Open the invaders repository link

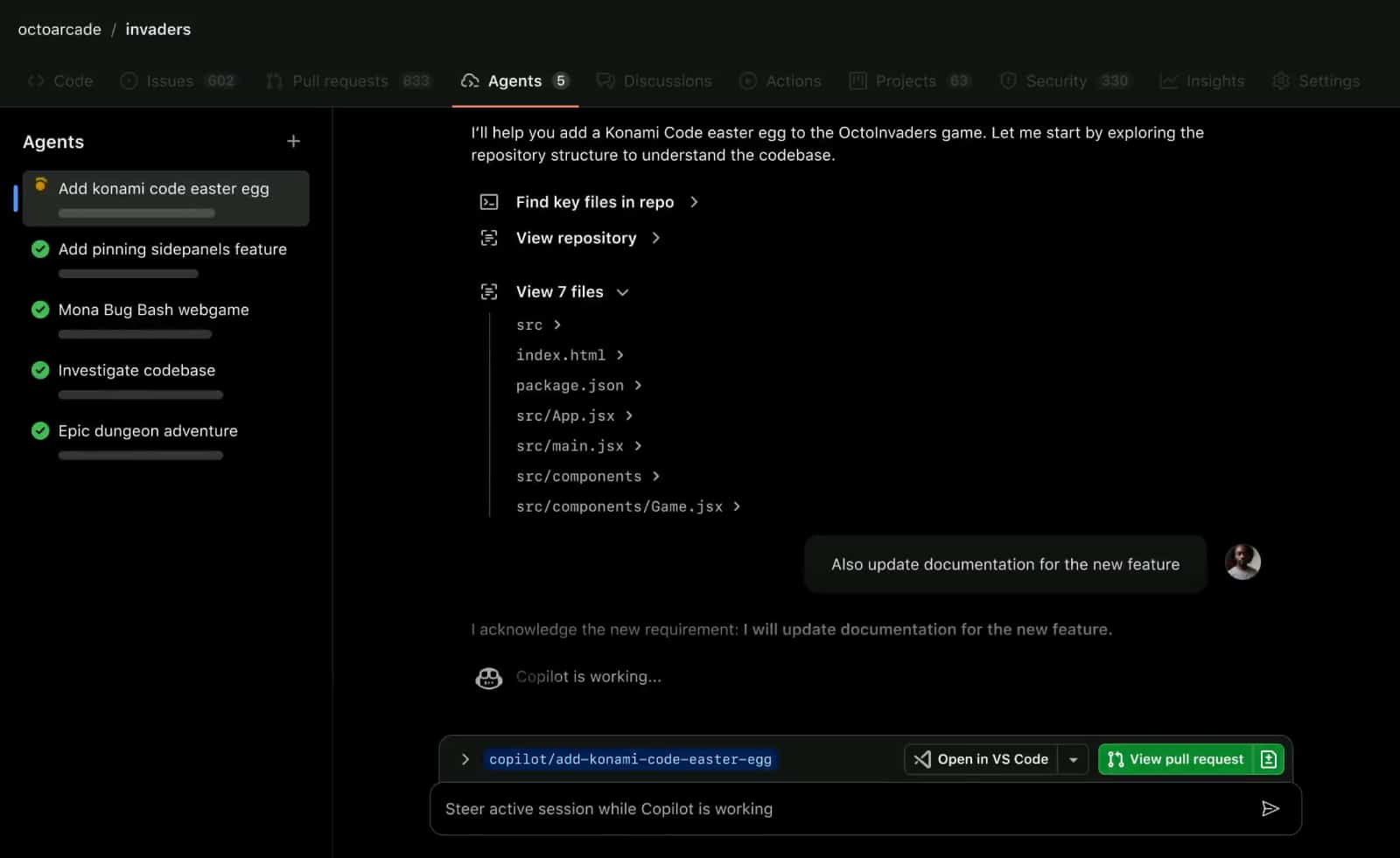pyautogui.click(x=158, y=30)
